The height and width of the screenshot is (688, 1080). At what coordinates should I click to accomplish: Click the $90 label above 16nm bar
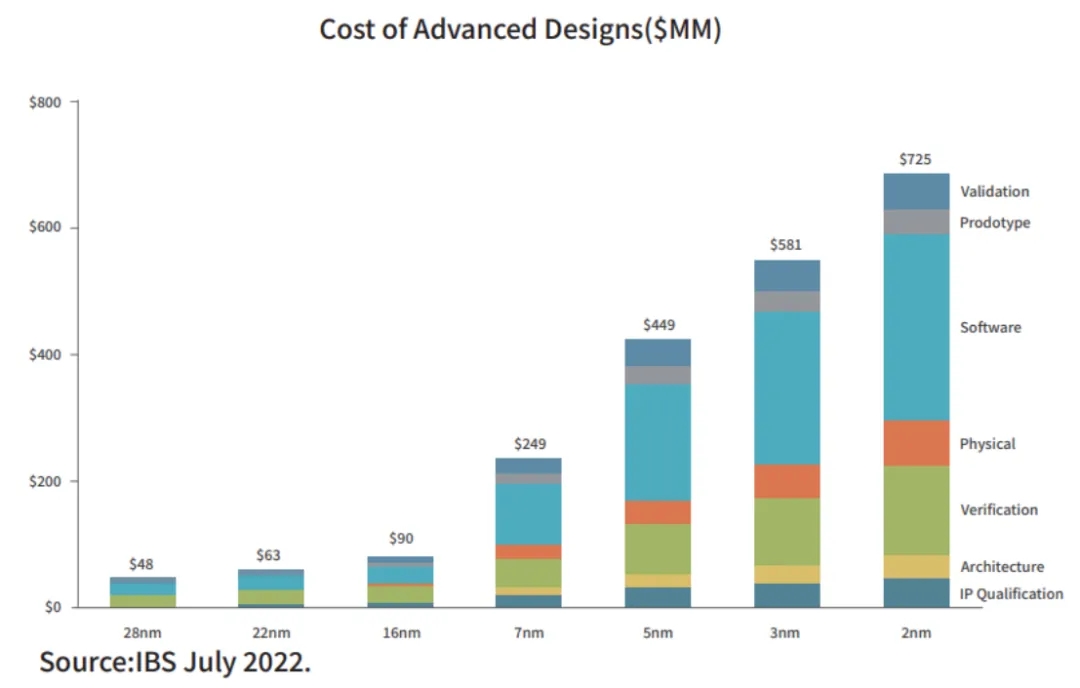pos(399,540)
